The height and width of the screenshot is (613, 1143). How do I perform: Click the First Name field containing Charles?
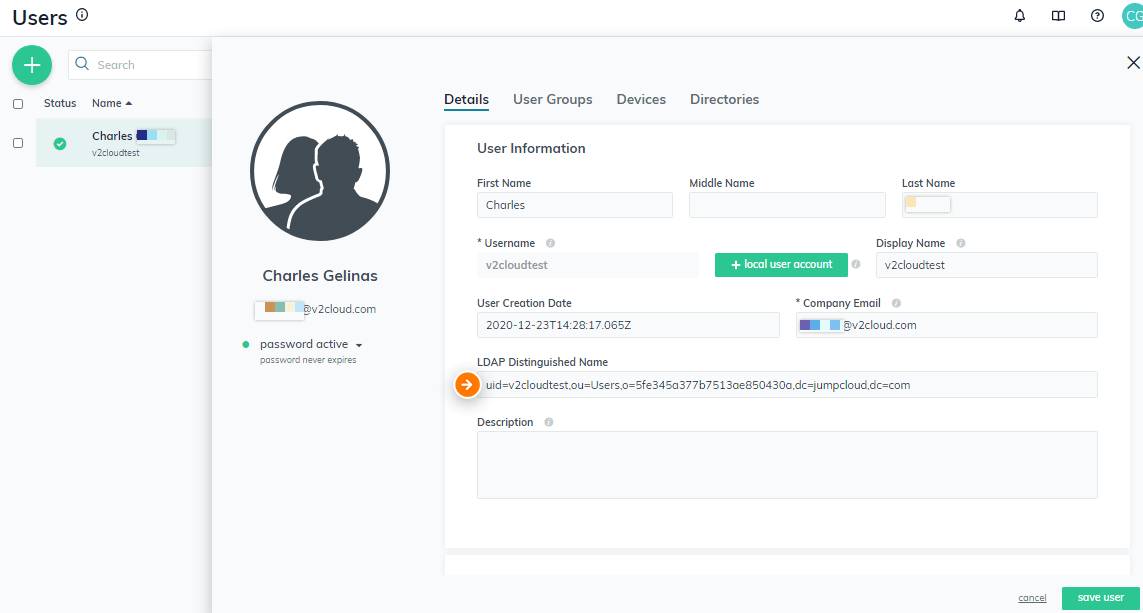(x=574, y=205)
